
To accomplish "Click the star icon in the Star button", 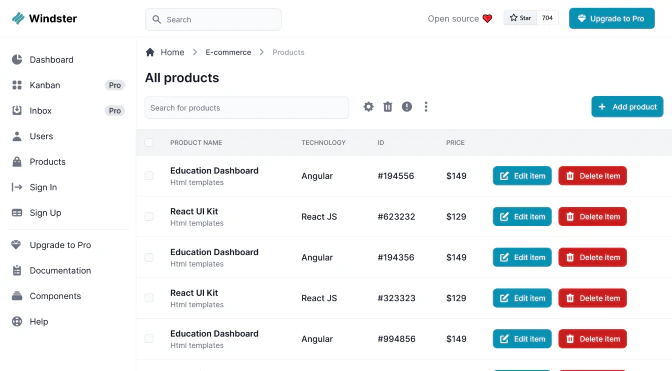I will click(513, 18).
